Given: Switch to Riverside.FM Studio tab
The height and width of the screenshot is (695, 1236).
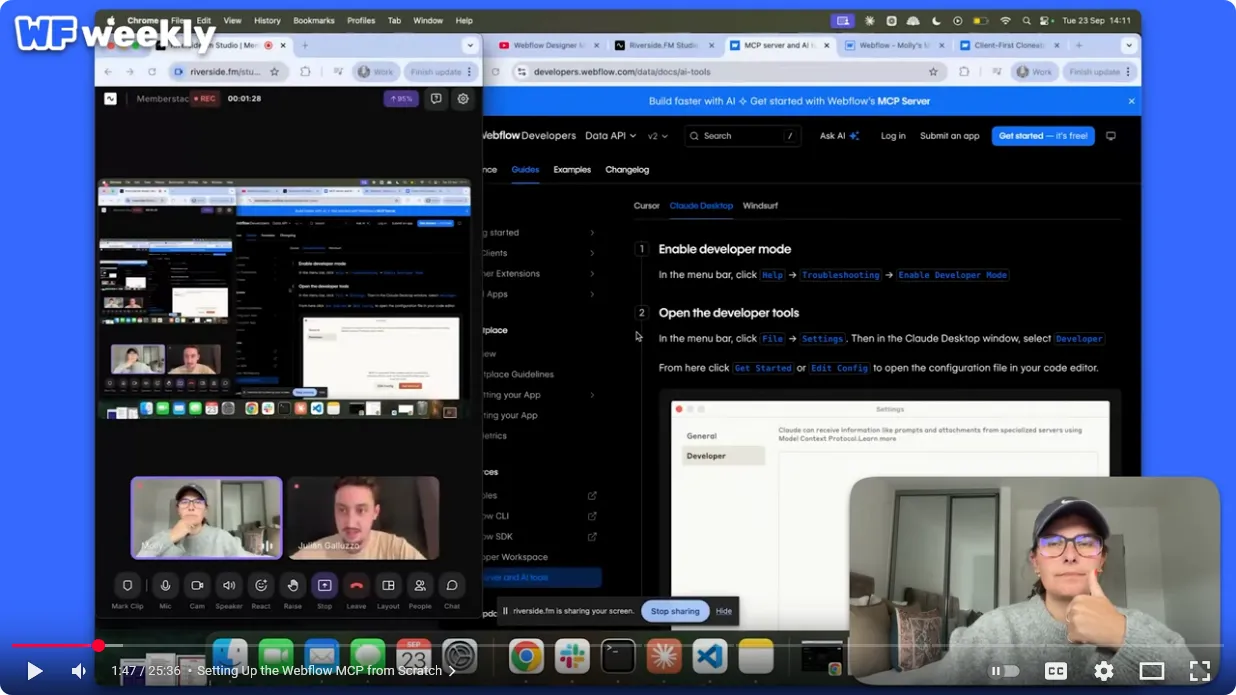Looking at the screenshot, I should pyautogui.click(x=665, y=45).
